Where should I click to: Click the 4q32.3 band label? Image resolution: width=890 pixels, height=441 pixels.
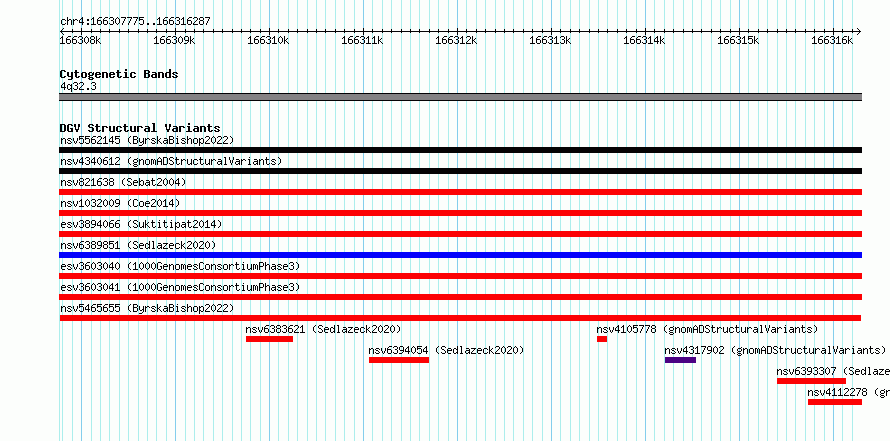(x=78, y=86)
